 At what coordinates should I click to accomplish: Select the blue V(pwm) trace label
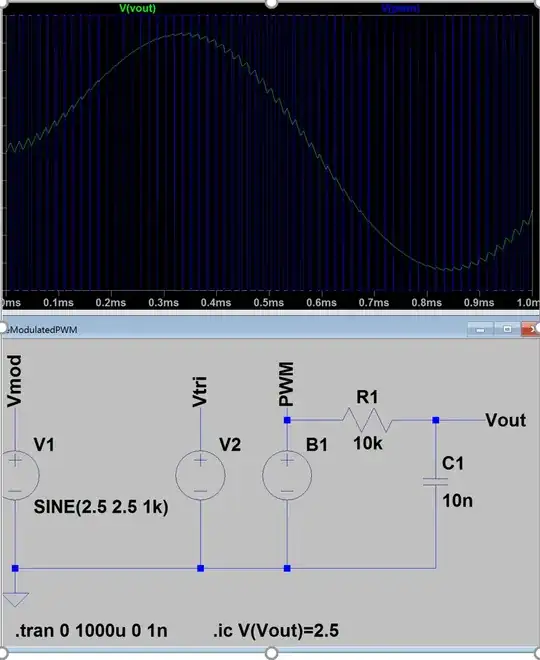coord(400,8)
